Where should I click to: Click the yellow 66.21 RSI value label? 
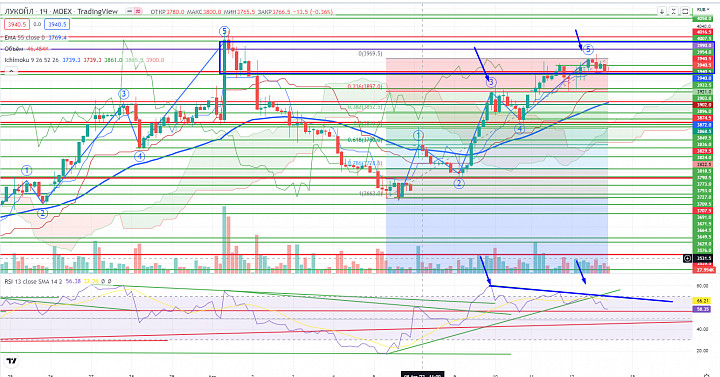click(x=703, y=301)
